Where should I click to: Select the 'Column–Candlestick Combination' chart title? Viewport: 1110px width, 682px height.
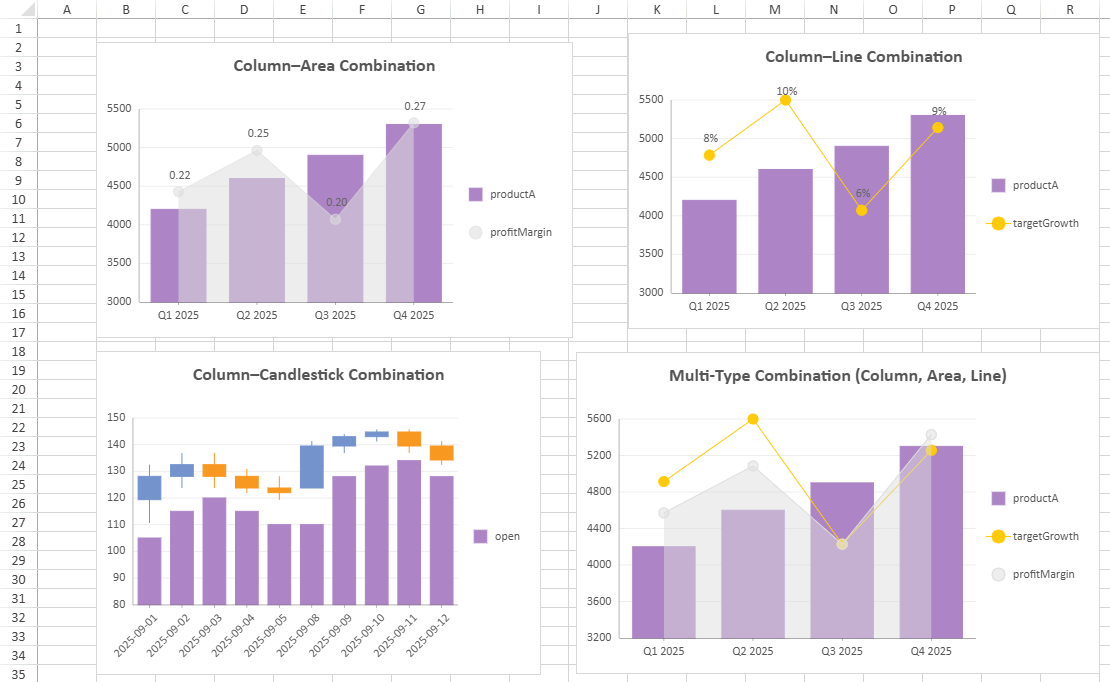[318, 375]
